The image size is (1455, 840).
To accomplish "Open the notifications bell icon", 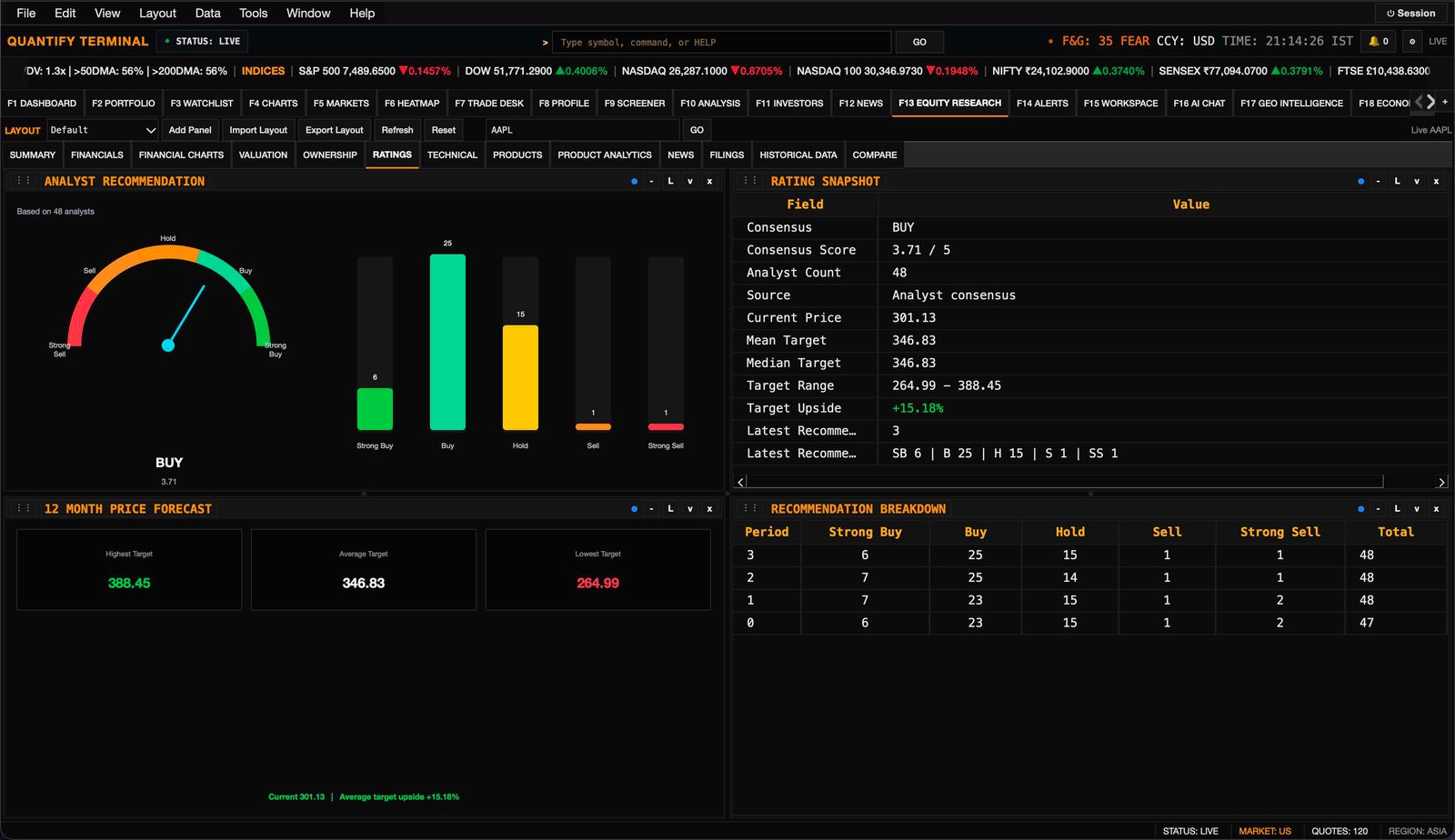I will pos(1379,41).
